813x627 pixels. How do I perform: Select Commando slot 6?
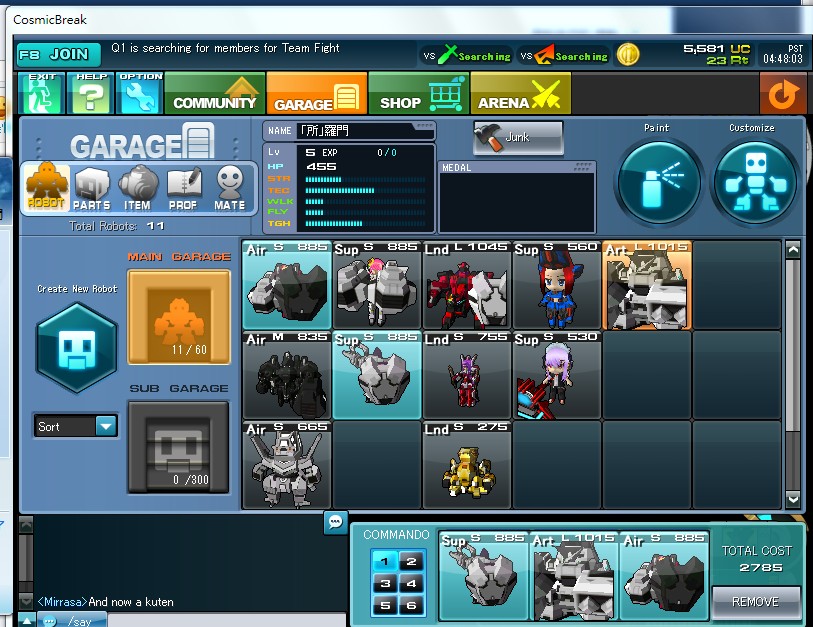click(412, 605)
